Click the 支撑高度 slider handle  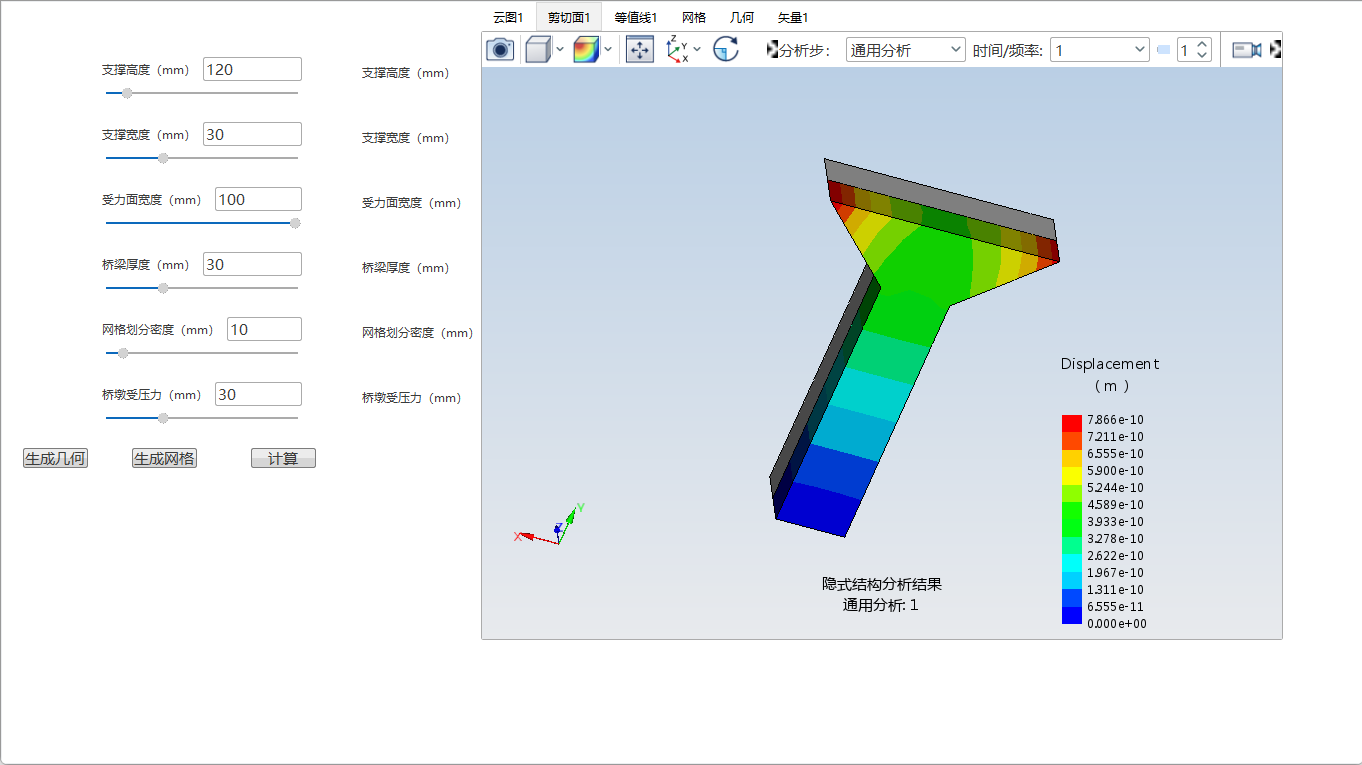coord(127,93)
